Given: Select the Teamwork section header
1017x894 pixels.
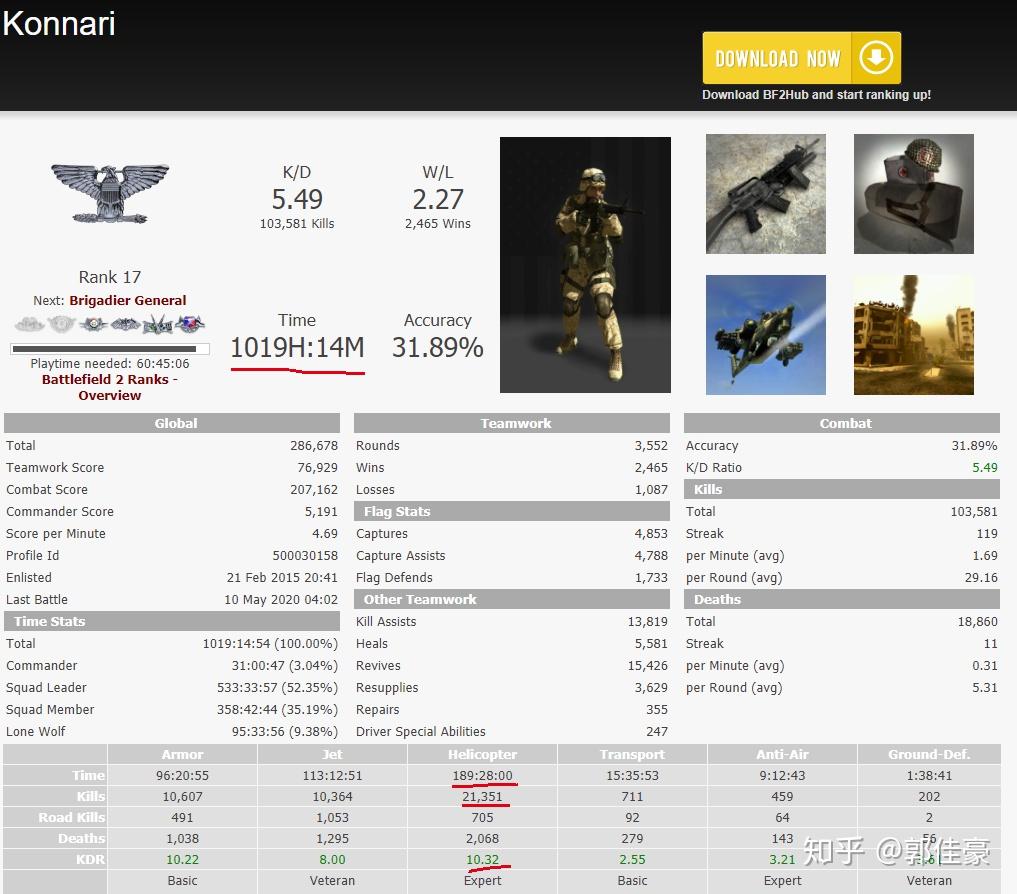Looking at the screenshot, I should (512, 423).
